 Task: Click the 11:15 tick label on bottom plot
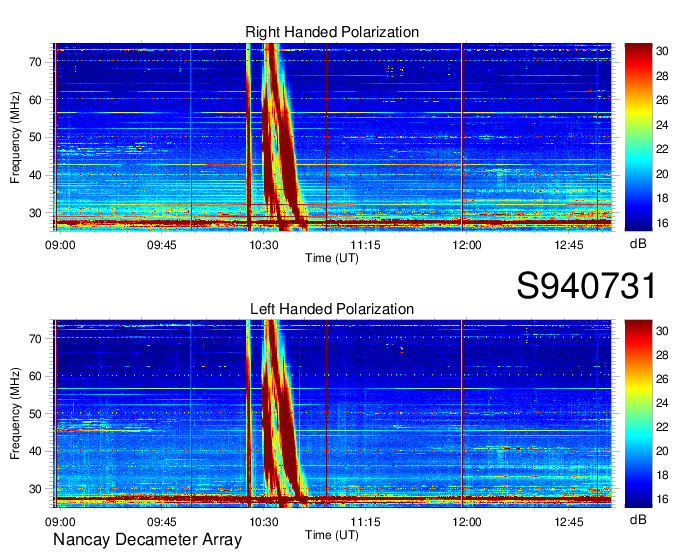[365, 522]
